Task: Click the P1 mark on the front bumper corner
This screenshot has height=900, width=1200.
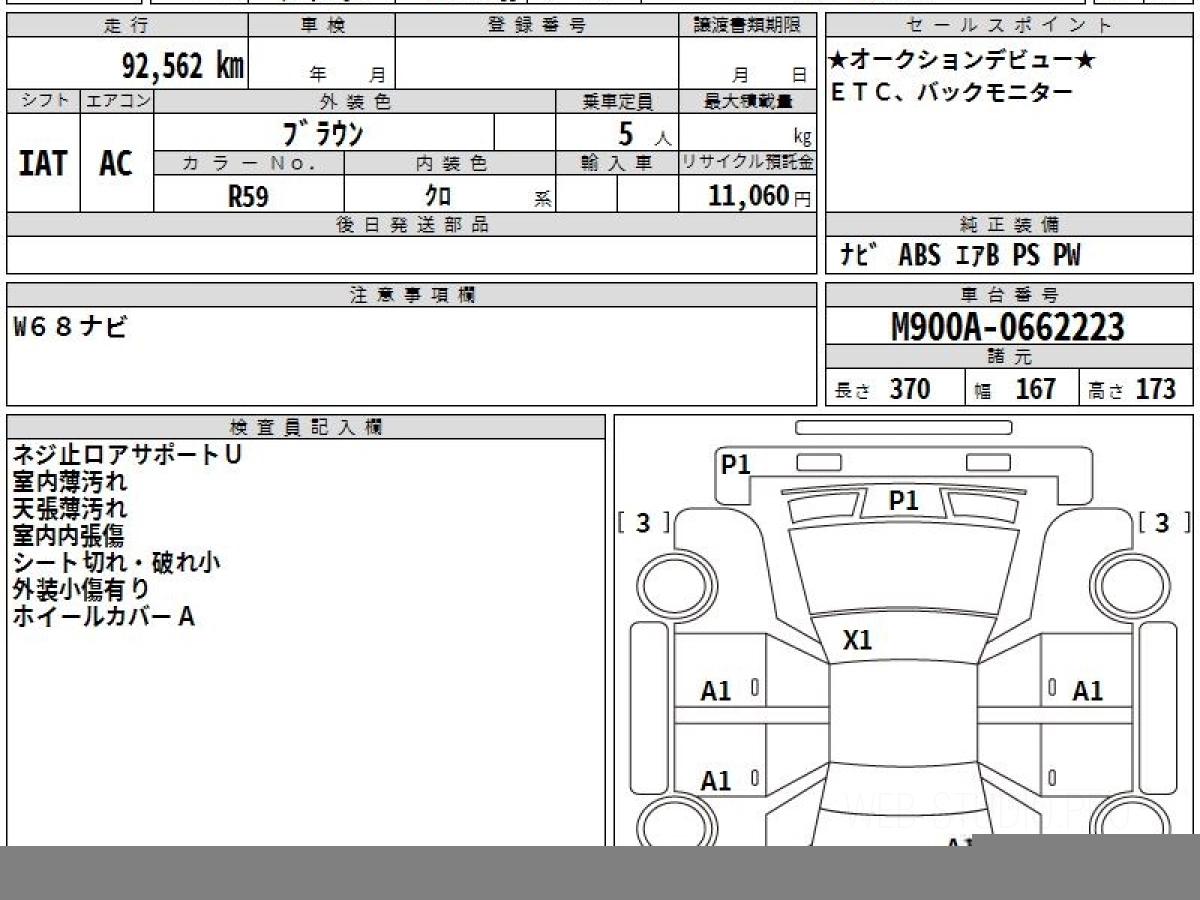Action: pos(736,465)
